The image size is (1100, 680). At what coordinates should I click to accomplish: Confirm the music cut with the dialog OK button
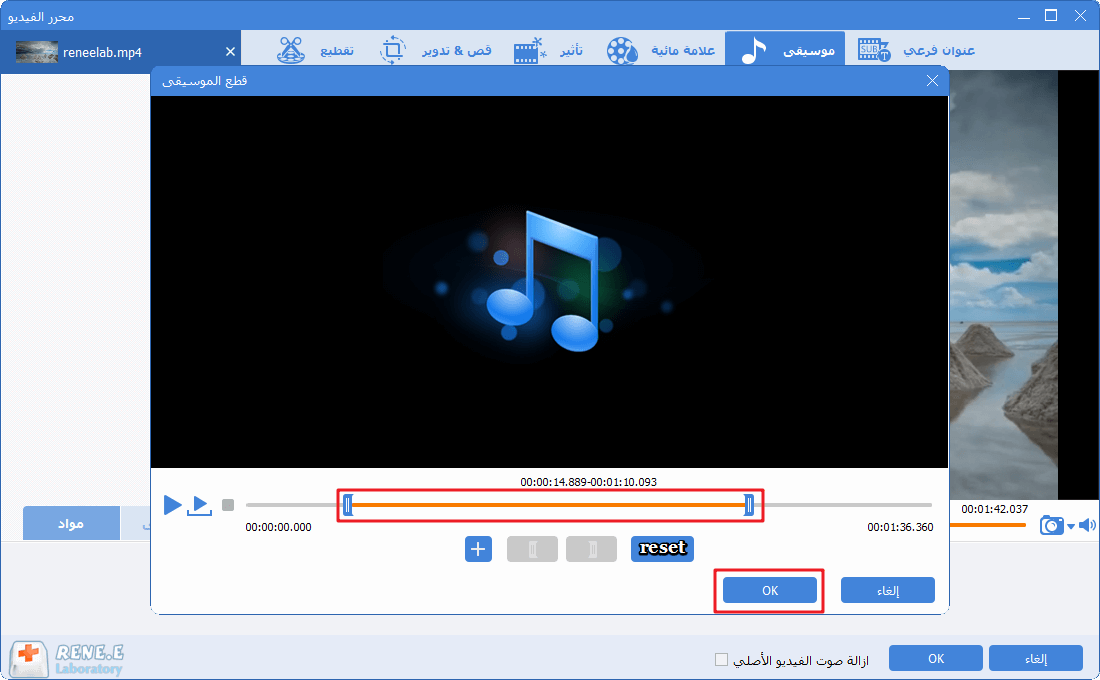770,590
